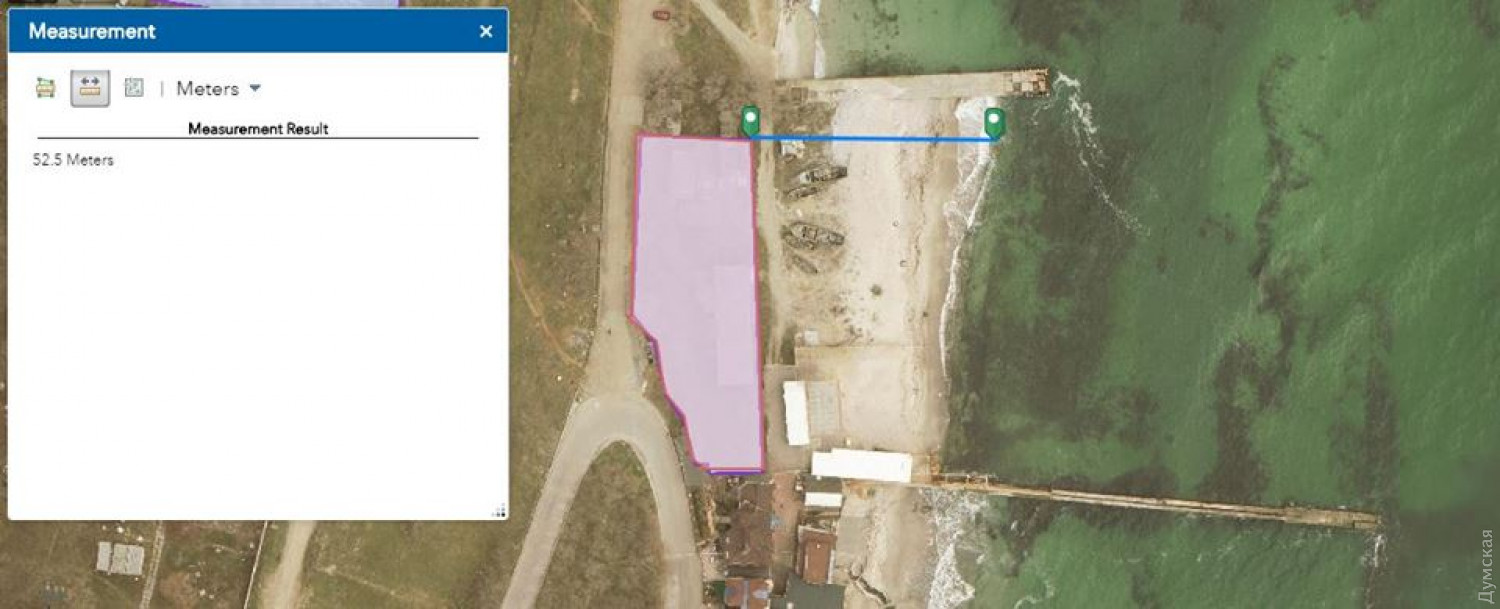The image size is (1500, 609).
Task: Click the Measurement panel title bar
Action: (250, 31)
